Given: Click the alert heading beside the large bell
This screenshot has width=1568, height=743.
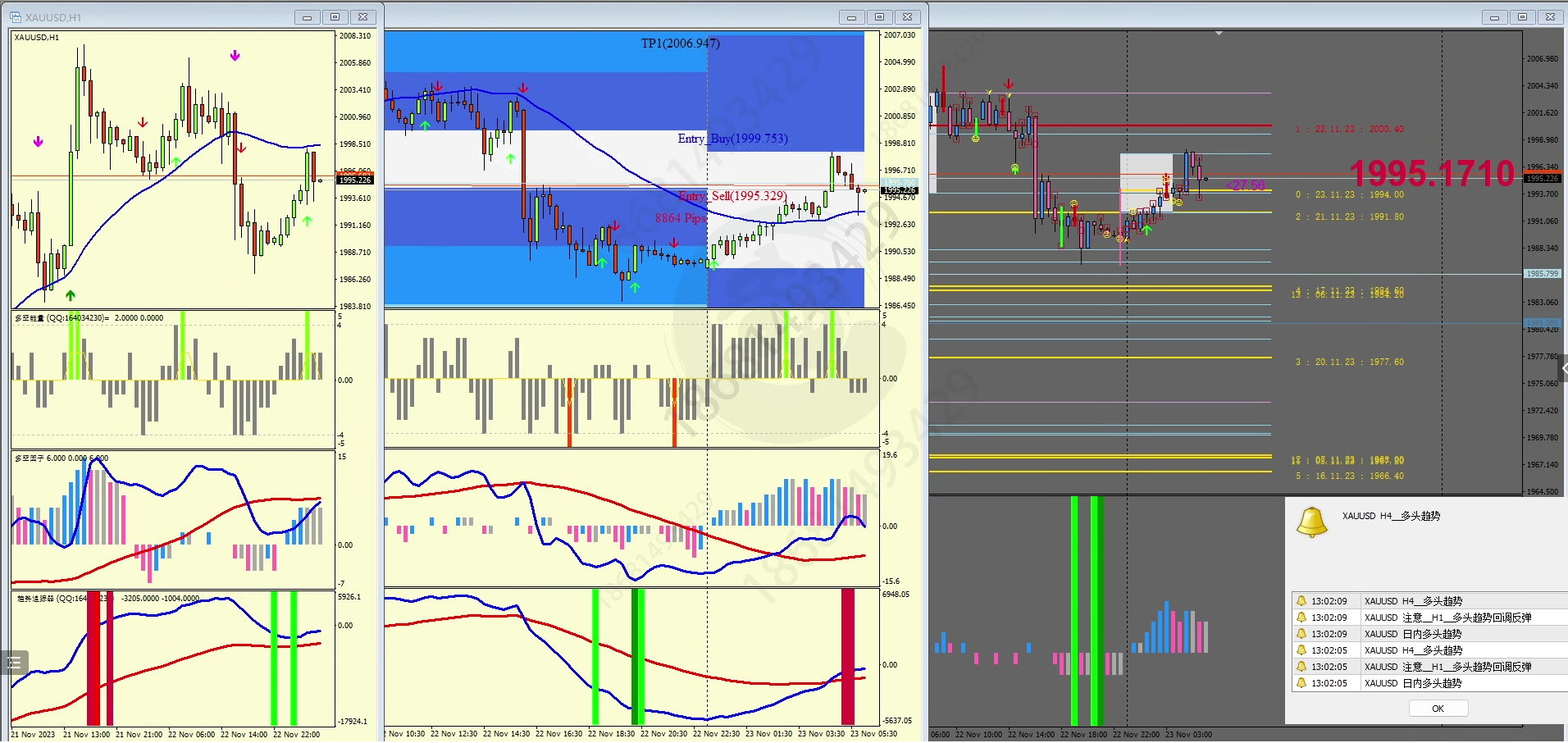Looking at the screenshot, I should pos(1391,516).
